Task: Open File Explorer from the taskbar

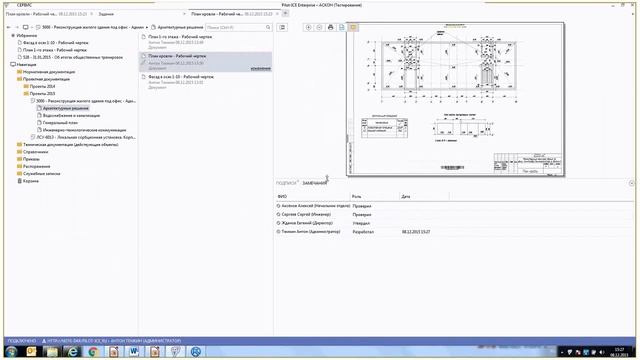Action: (x=52, y=351)
